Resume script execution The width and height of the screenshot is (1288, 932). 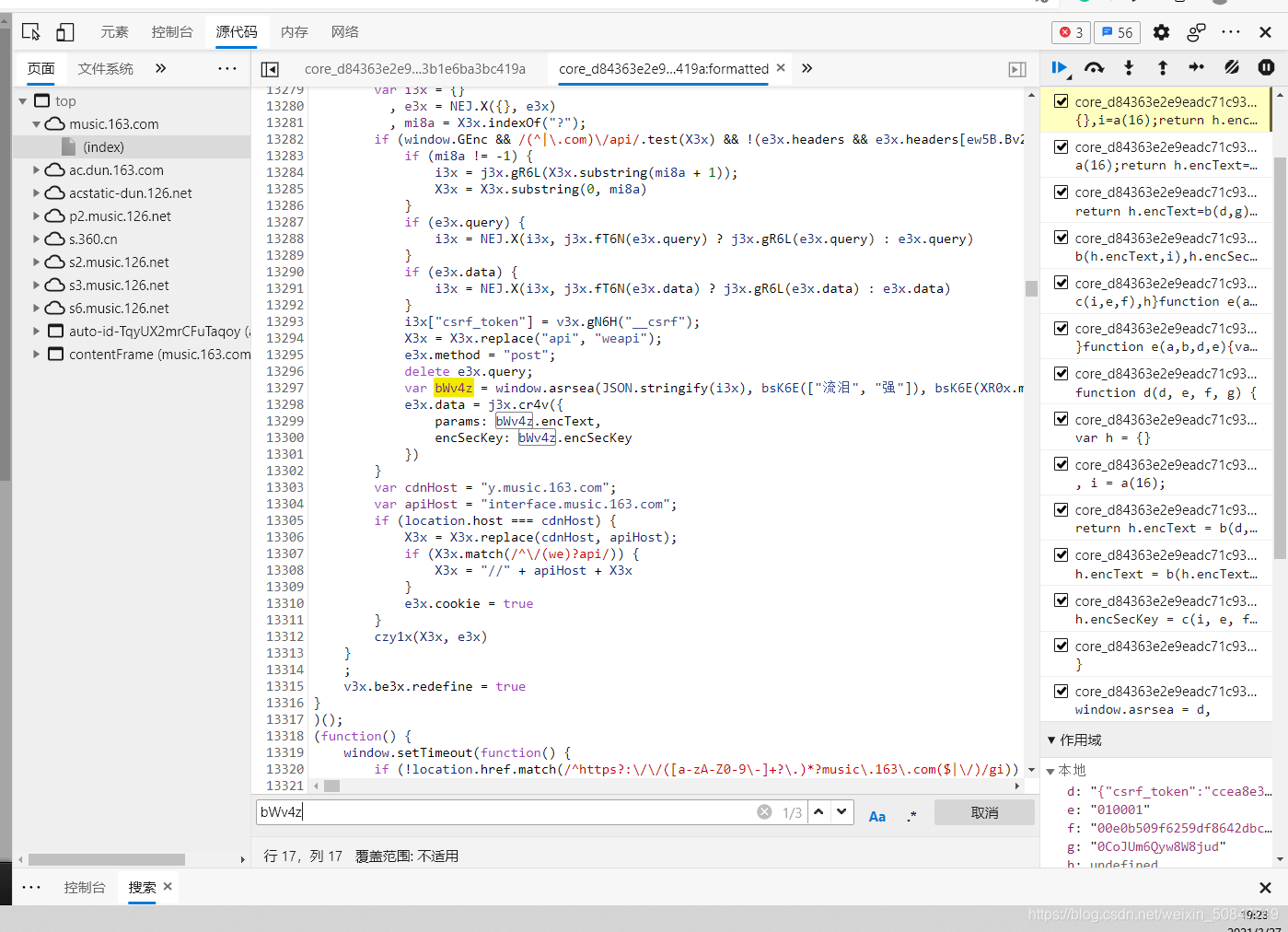1059,67
